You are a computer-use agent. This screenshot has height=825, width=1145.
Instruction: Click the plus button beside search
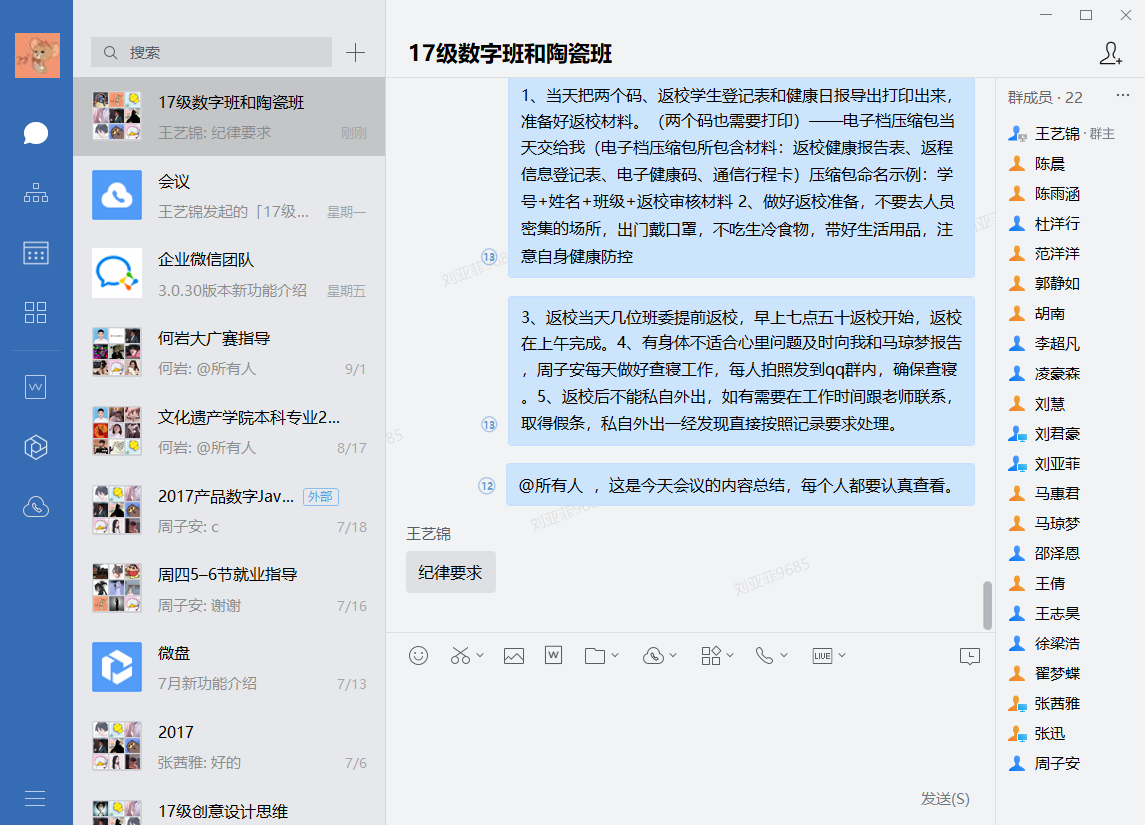[356, 53]
